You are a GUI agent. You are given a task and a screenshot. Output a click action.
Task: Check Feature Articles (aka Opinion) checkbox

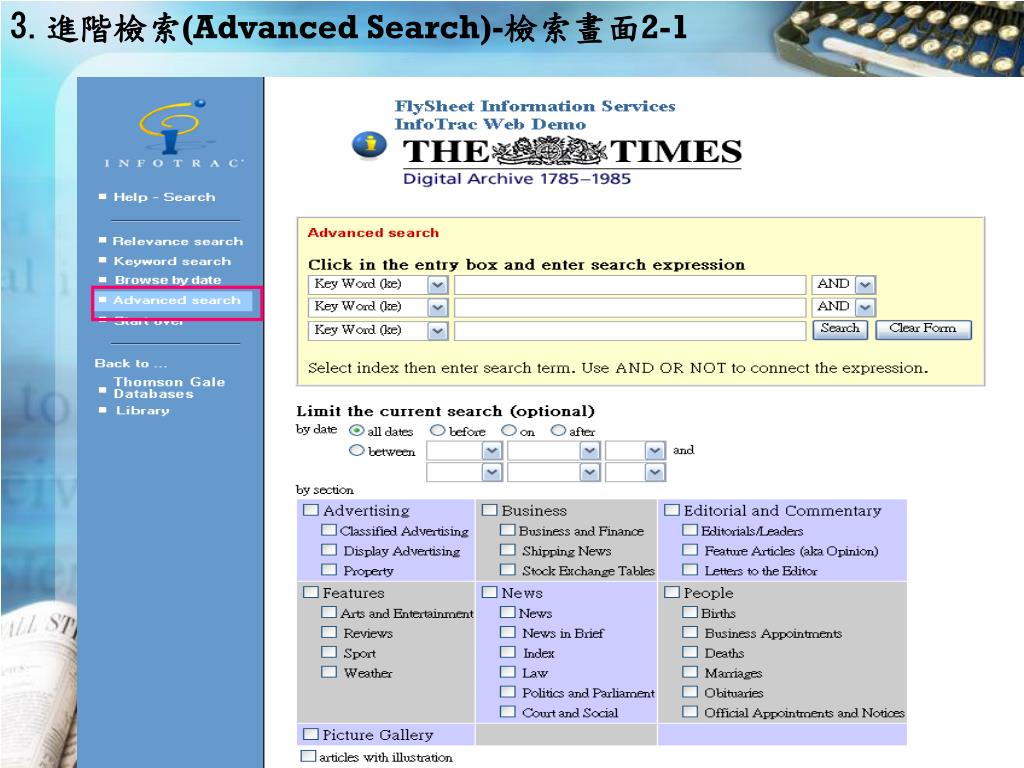click(690, 550)
